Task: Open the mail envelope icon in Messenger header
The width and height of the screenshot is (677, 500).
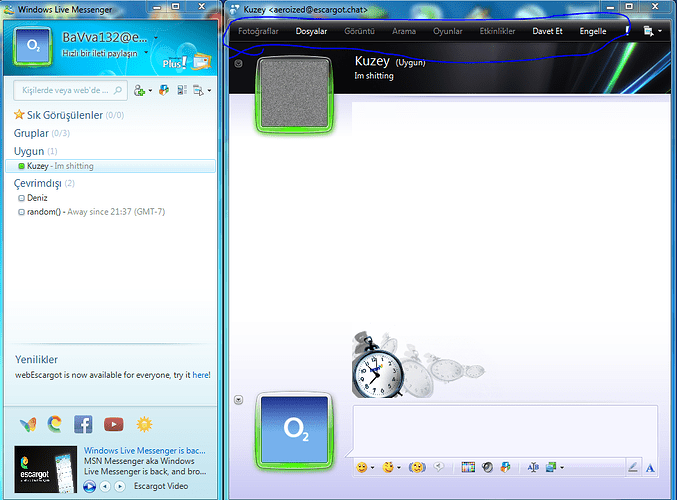Action: (201, 61)
